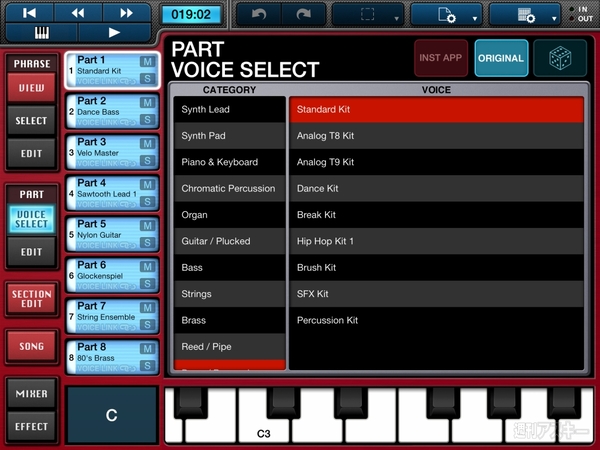This screenshot has width=600, height=450.
Task: Choose the Guitar / Plucked category
Action: (230, 241)
